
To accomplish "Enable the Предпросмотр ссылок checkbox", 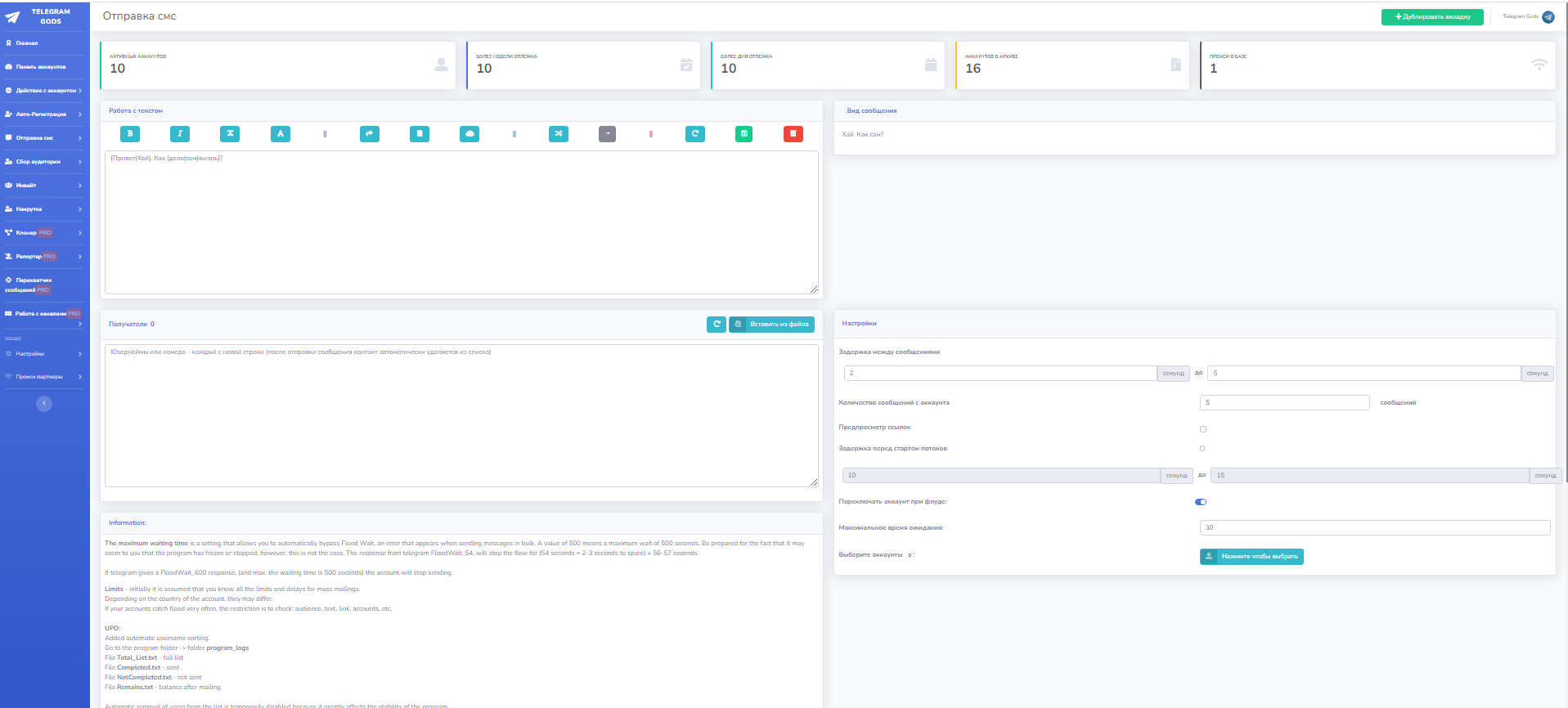I will [1202, 429].
